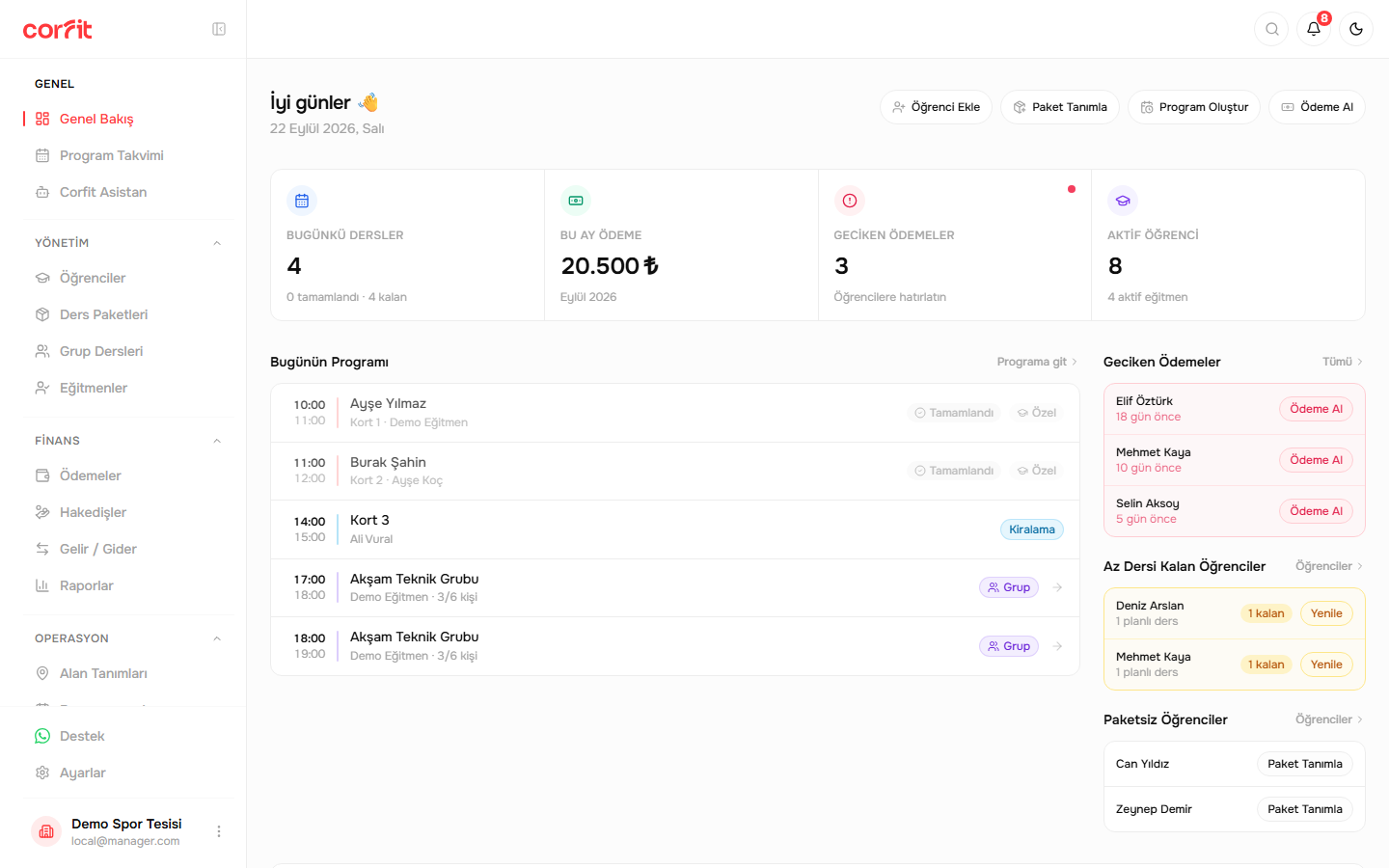Collapse the Finans section
Viewport: 1389px width, 868px height.
(217, 441)
